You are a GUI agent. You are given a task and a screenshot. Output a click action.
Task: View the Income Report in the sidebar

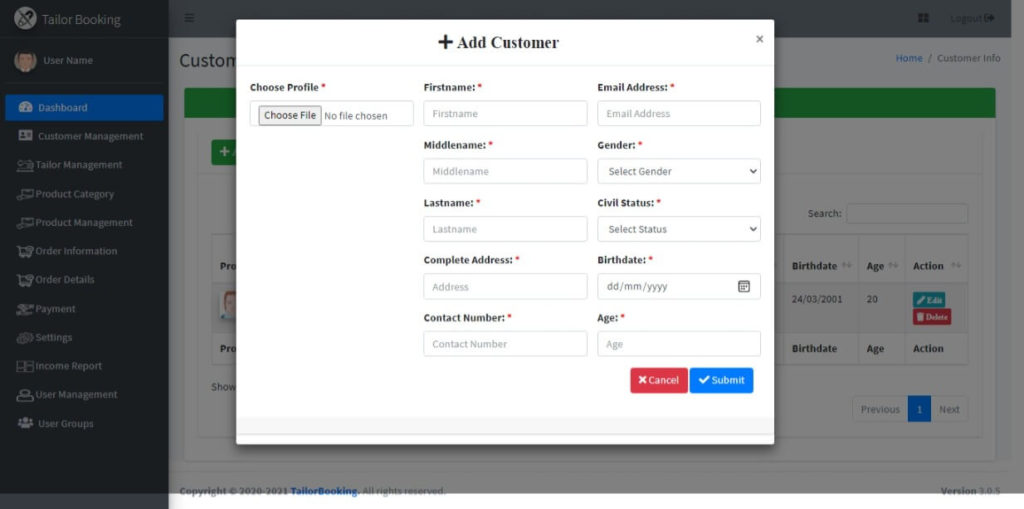point(84,367)
